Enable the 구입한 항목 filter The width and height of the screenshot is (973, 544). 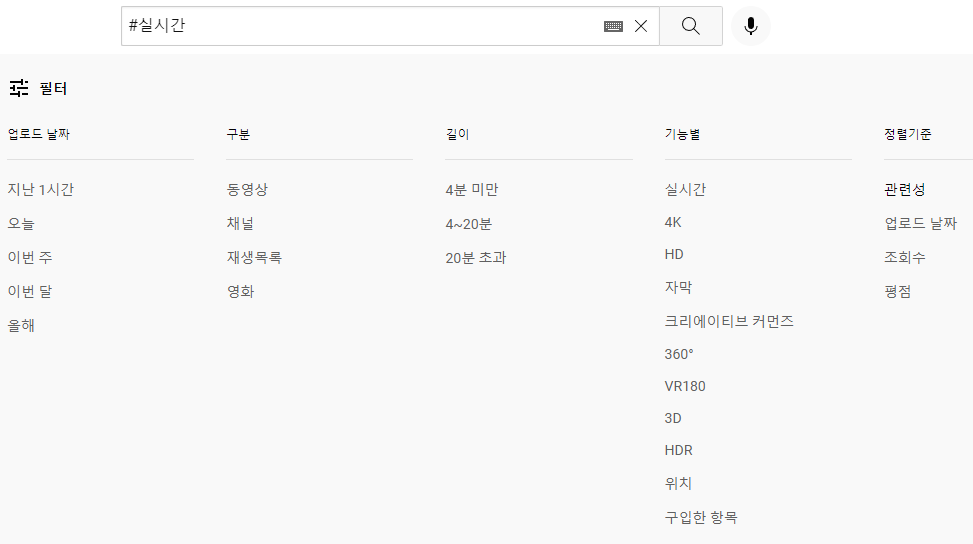701,517
